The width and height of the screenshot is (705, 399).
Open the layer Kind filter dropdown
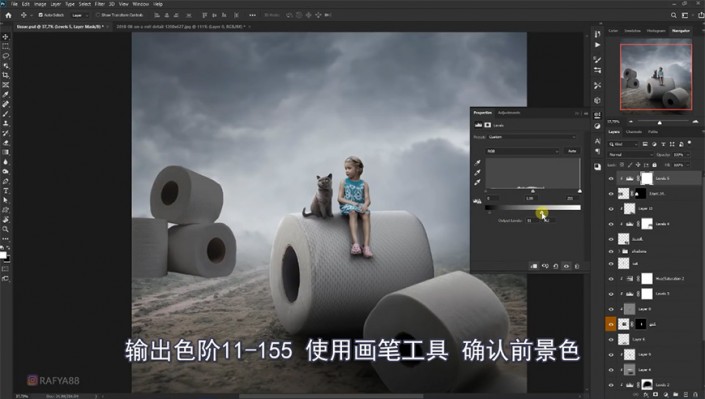point(623,144)
